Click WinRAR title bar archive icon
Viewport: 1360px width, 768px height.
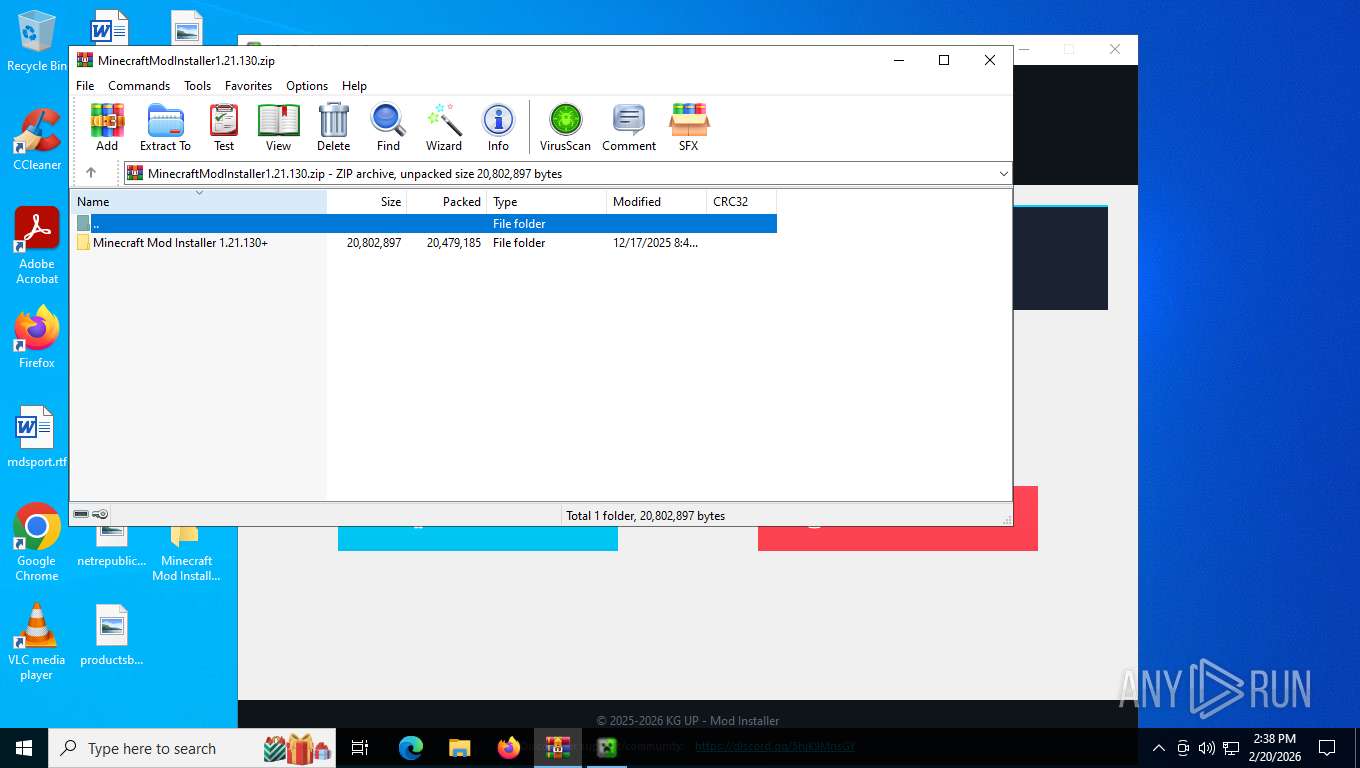click(x=85, y=60)
